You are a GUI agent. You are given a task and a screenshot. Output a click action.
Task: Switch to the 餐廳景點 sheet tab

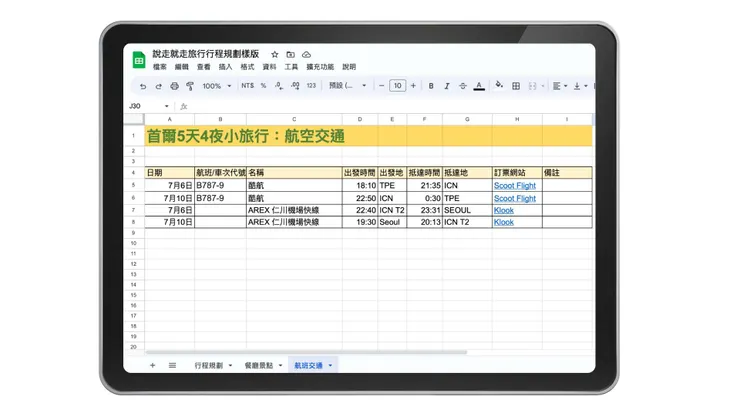tap(259, 365)
